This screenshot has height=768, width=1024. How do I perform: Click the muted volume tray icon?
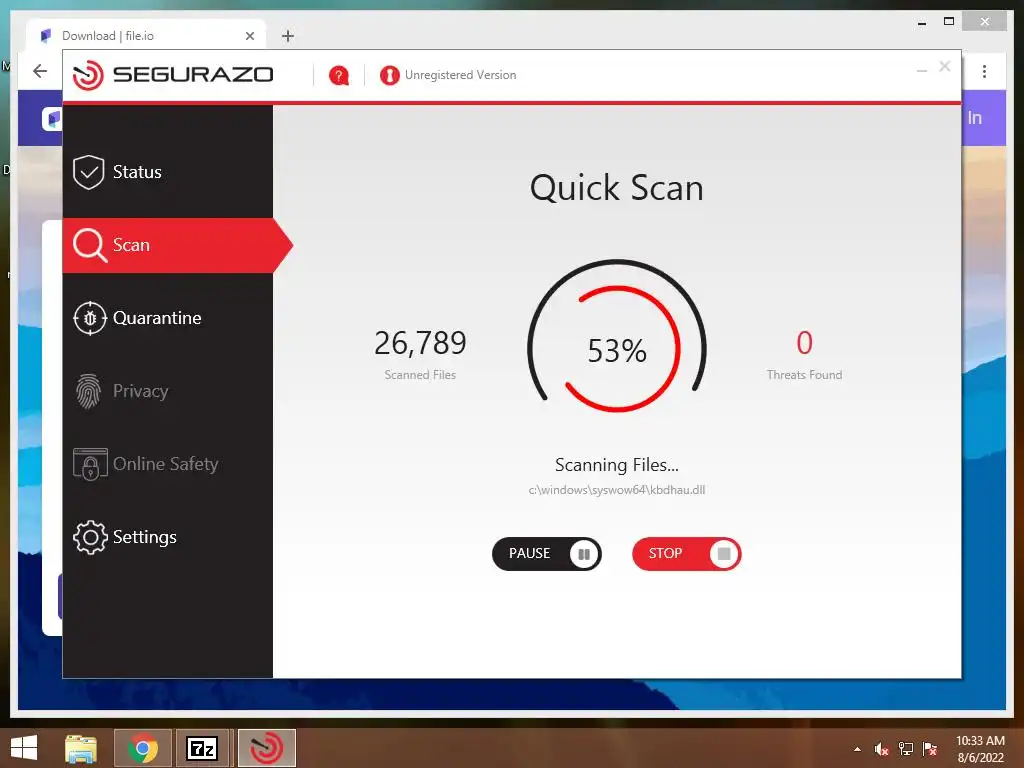point(882,749)
